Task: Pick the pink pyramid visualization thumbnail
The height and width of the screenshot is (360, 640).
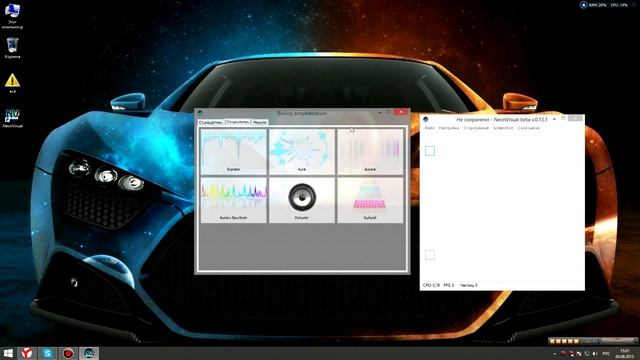Action: click(370, 200)
